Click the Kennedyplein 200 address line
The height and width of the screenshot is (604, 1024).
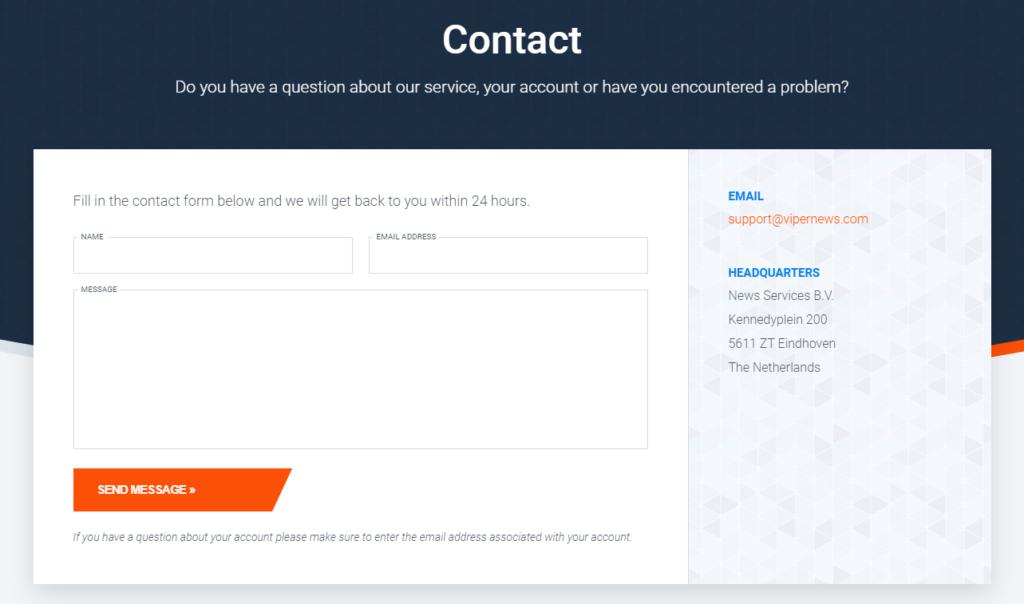pyautogui.click(x=778, y=319)
